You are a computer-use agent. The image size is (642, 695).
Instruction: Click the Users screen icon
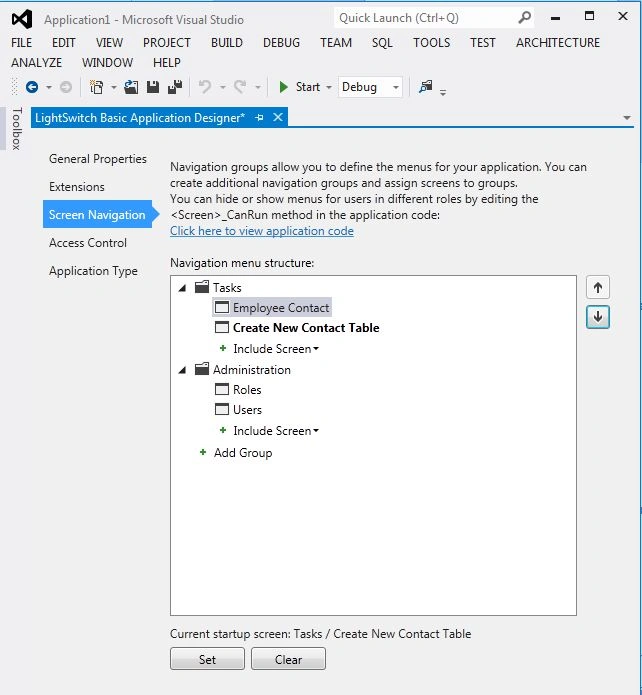(x=222, y=409)
